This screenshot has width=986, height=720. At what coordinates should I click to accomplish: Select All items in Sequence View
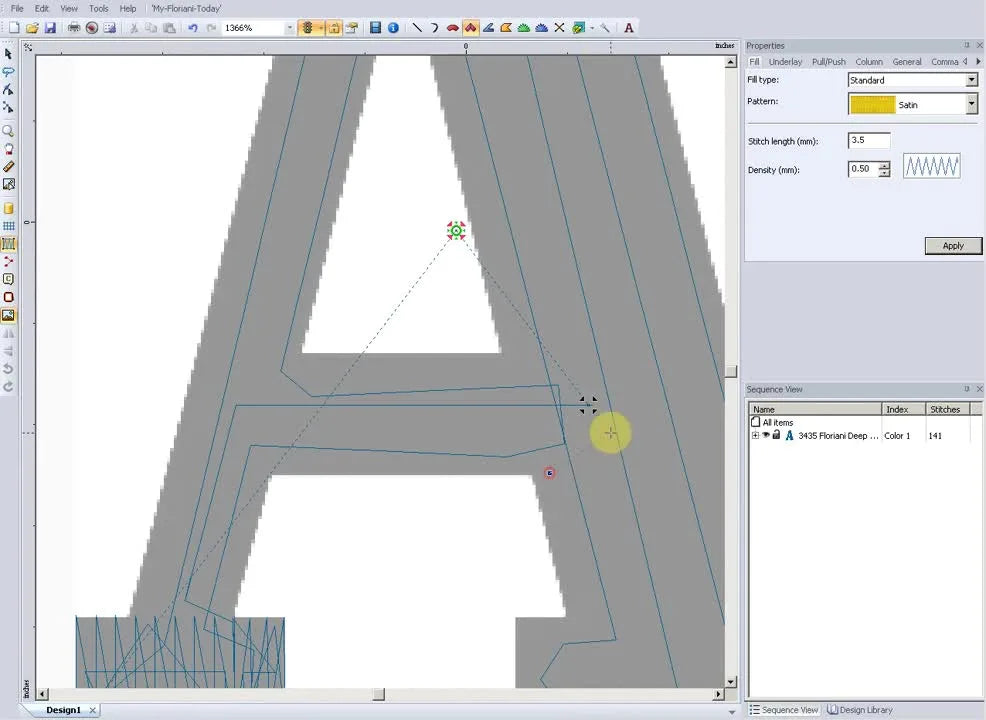click(x=777, y=423)
